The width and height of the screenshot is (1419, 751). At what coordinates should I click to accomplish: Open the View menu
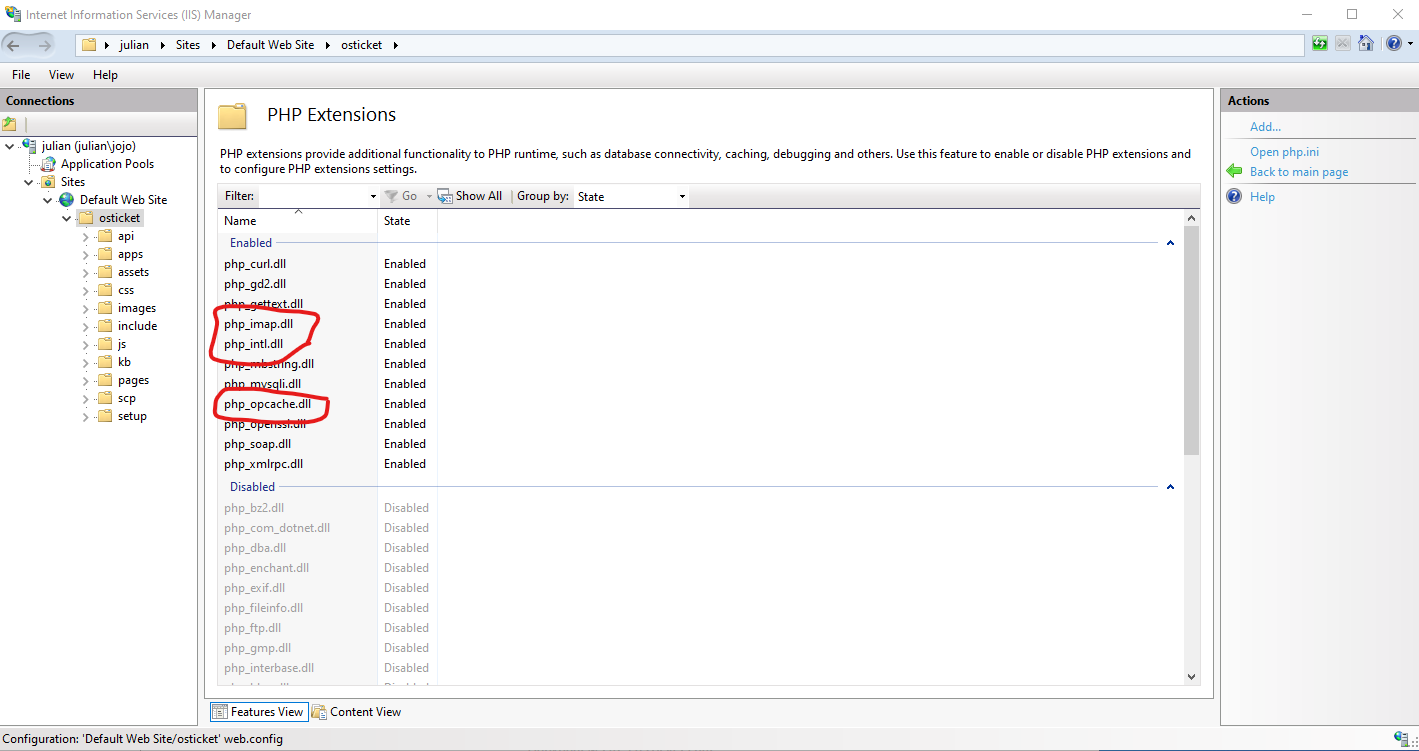pos(61,75)
